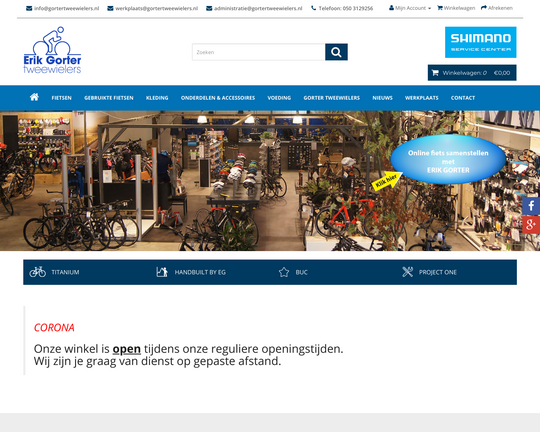
Task: Click the user icon by Mijn Account
Action: [x=391, y=8]
